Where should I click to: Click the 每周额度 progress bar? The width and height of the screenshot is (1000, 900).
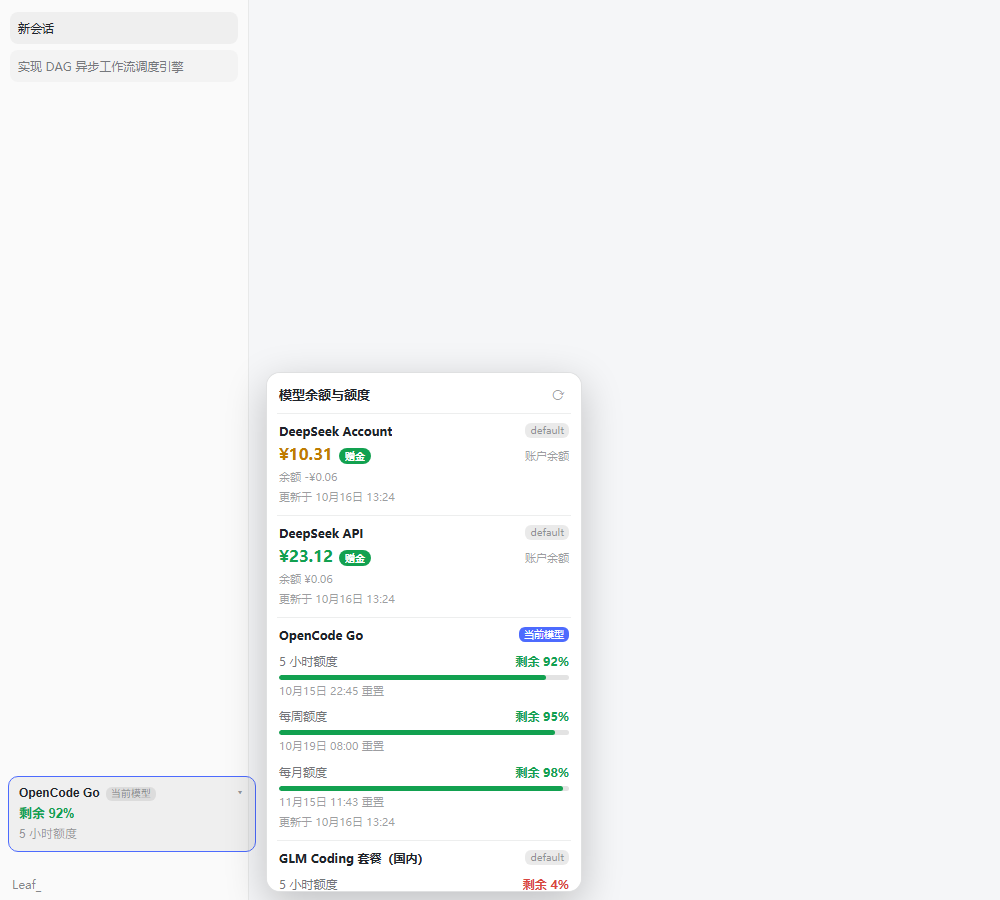pyautogui.click(x=423, y=732)
